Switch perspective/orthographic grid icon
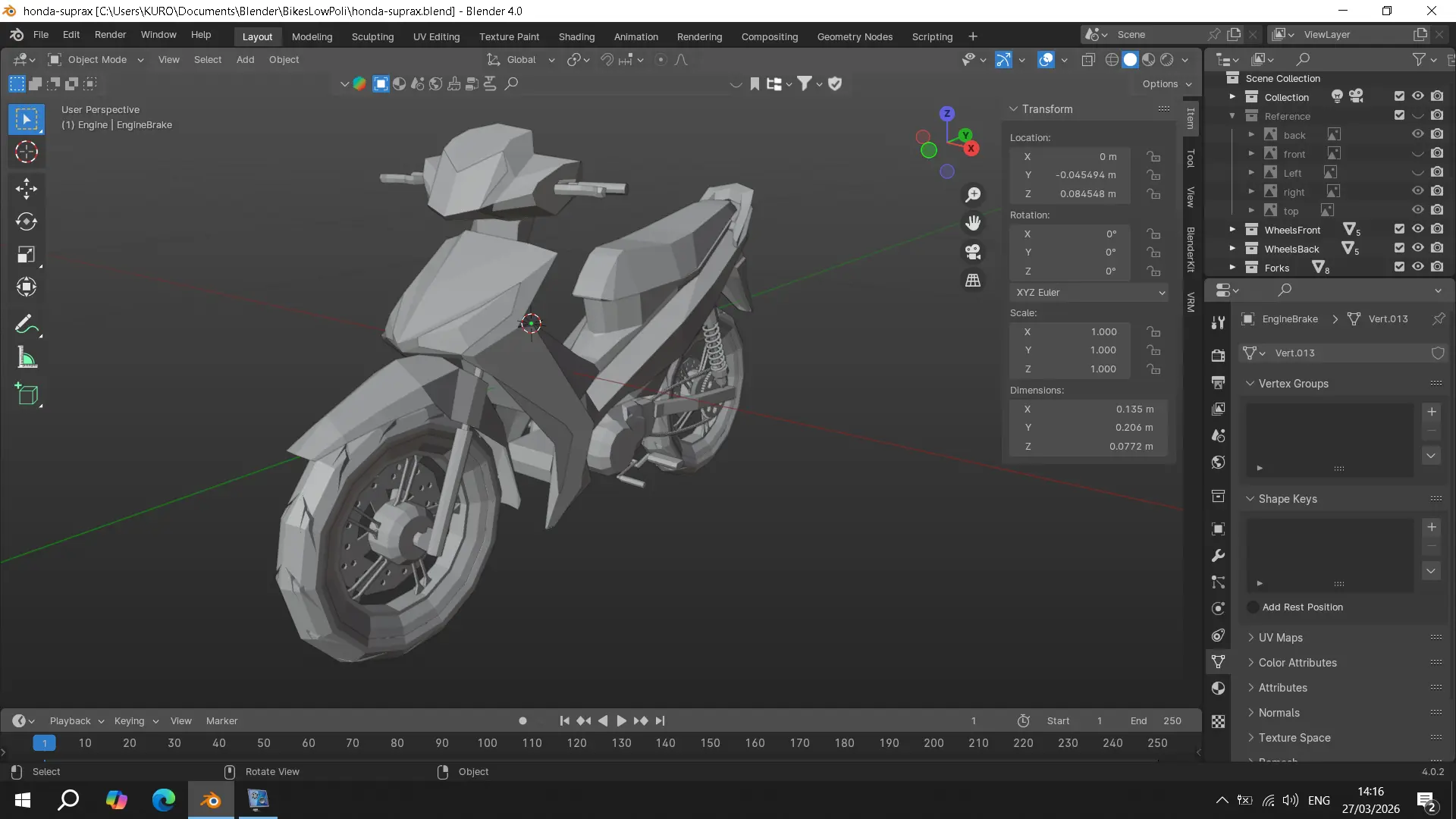Image resolution: width=1456 pixels, height=819 pixels. 973,281
